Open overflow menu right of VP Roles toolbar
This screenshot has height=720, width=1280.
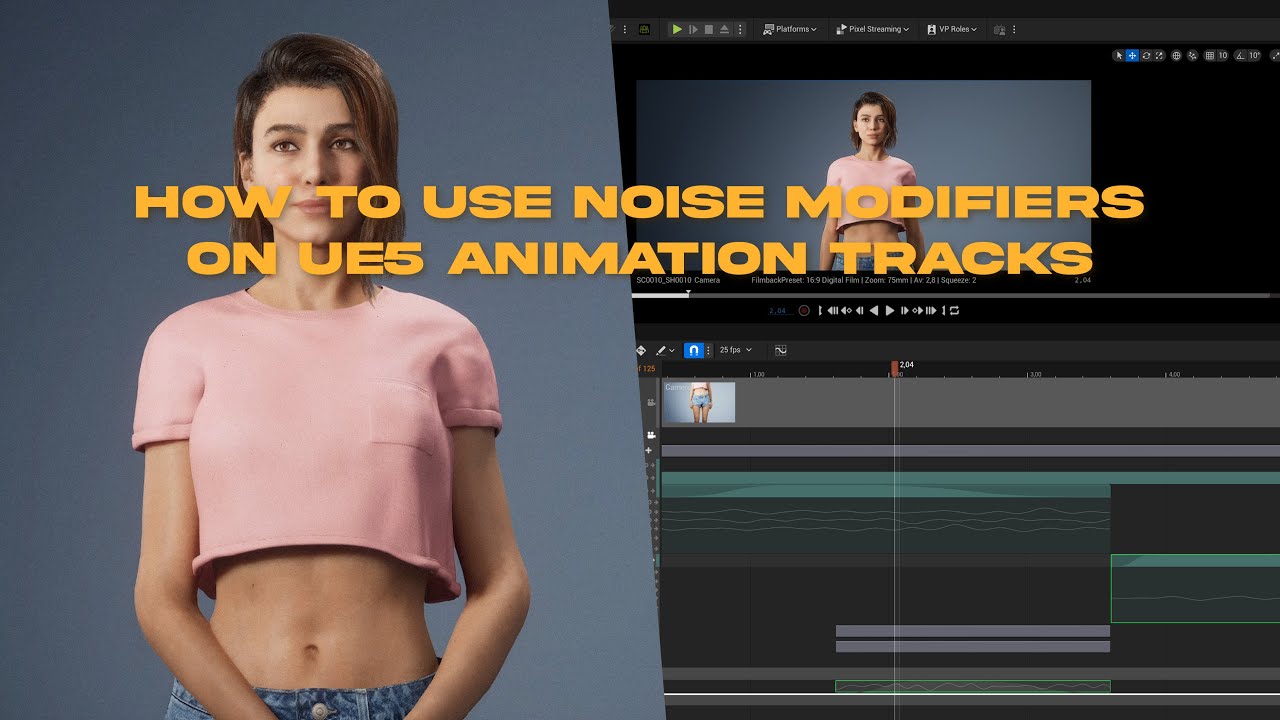pyautogui.click(x=1014, y=29)
